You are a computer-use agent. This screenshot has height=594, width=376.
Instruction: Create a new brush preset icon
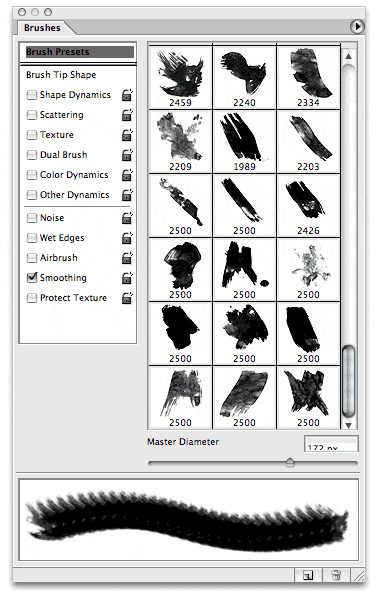tap(308, 575)
